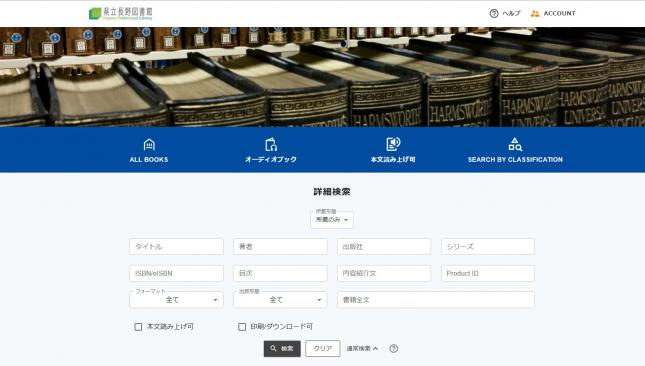This screenshot has width=645, height=366.
Task: Focus the 著者 input field
Action: coord(280,247)
